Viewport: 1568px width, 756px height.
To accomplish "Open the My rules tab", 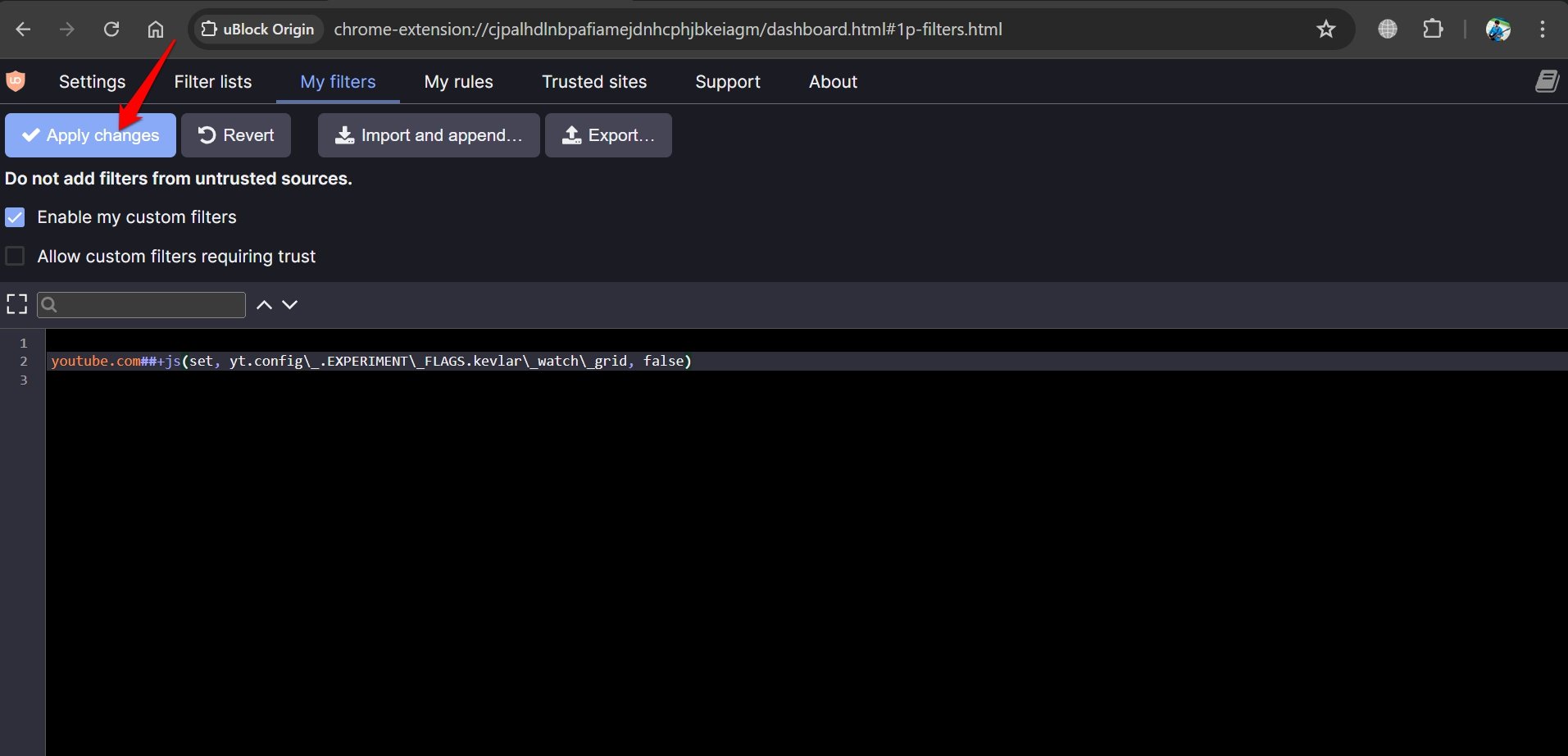I will 458,82.
